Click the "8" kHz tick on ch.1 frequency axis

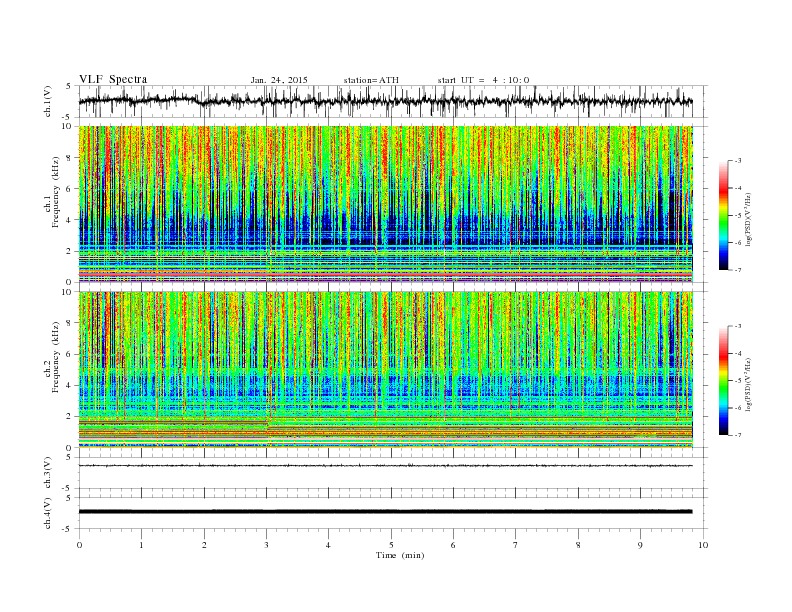pos(70,158)
